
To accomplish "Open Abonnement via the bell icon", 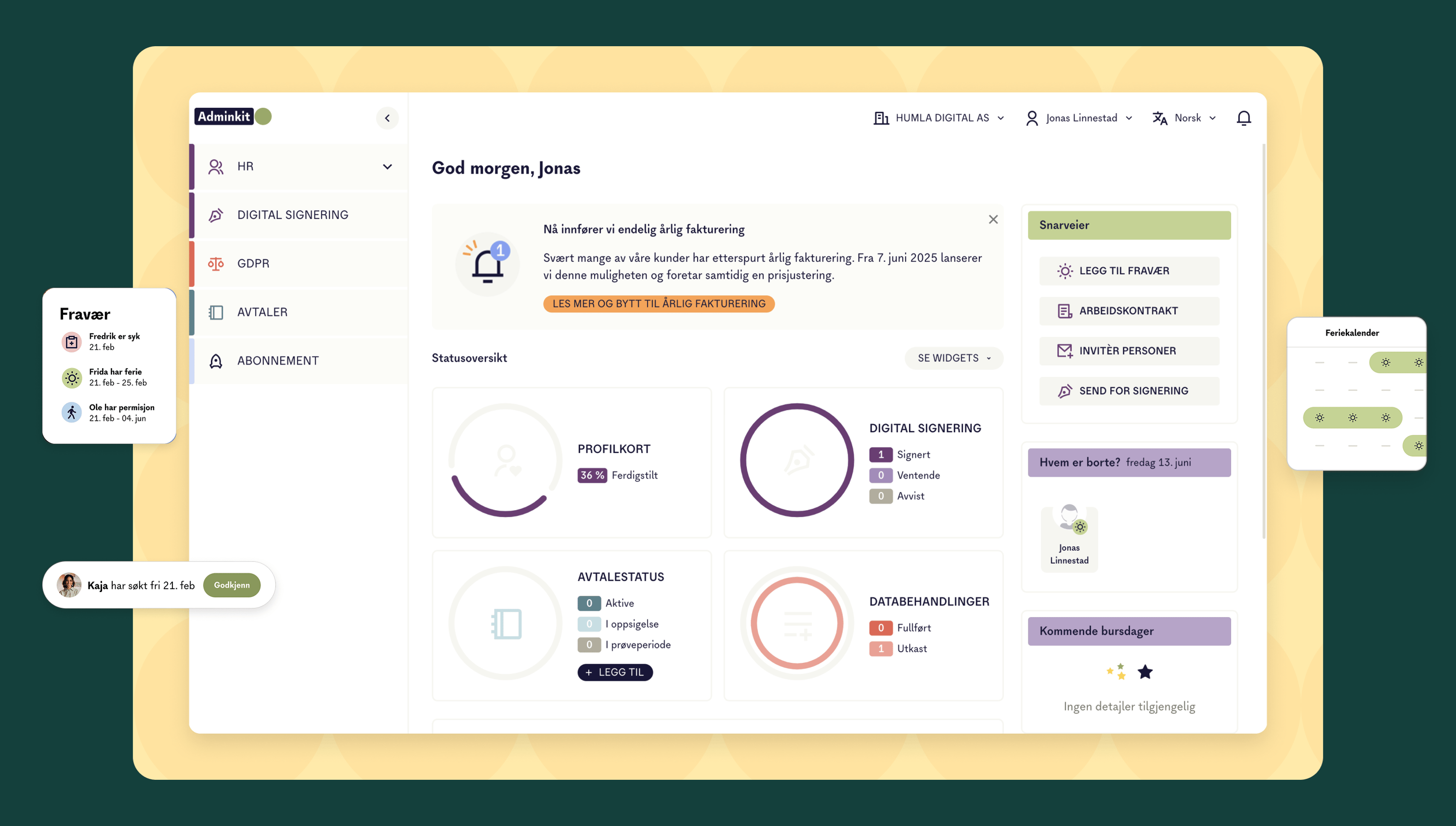I will point(216,360).
